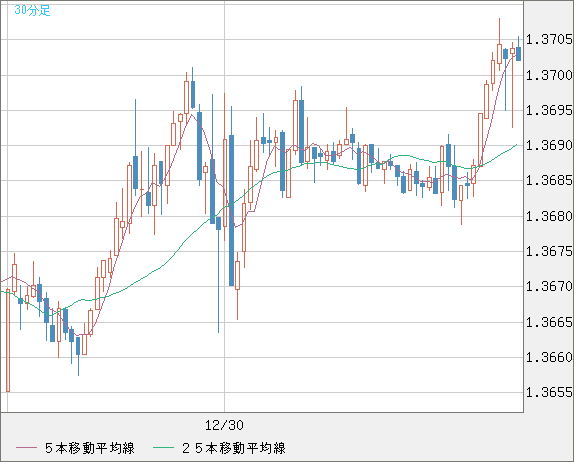
Task: Click the 25本移動平均線 legend label
Action: pyautogui.click(x=234, y=448)
